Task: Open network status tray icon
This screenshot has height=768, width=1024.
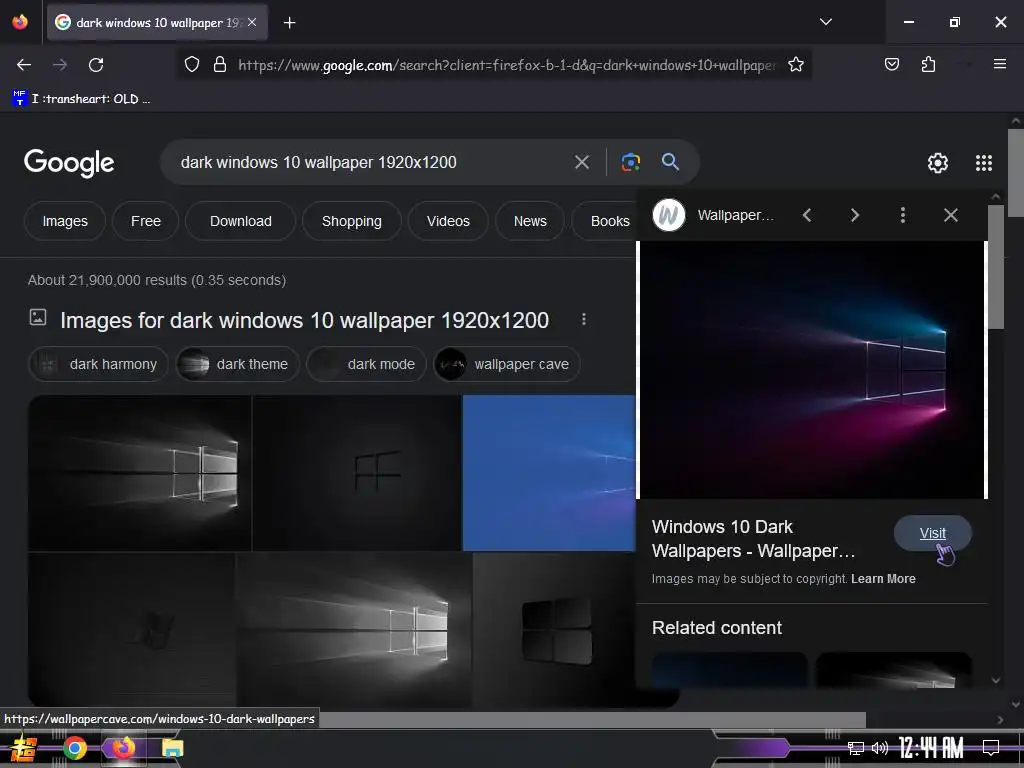Action: 855,748
